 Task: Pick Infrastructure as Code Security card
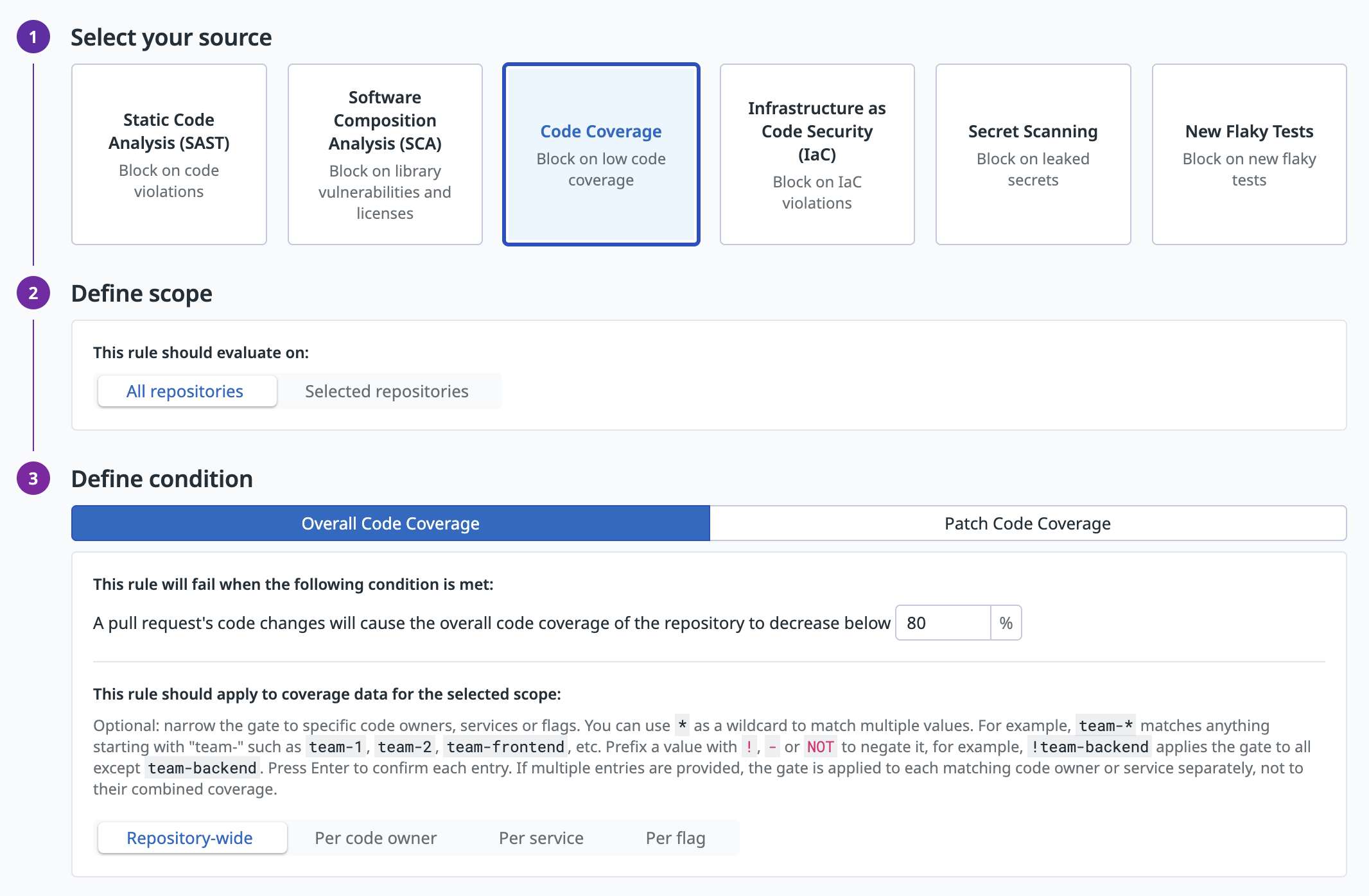pyautogui.click(x=817, y=154)
